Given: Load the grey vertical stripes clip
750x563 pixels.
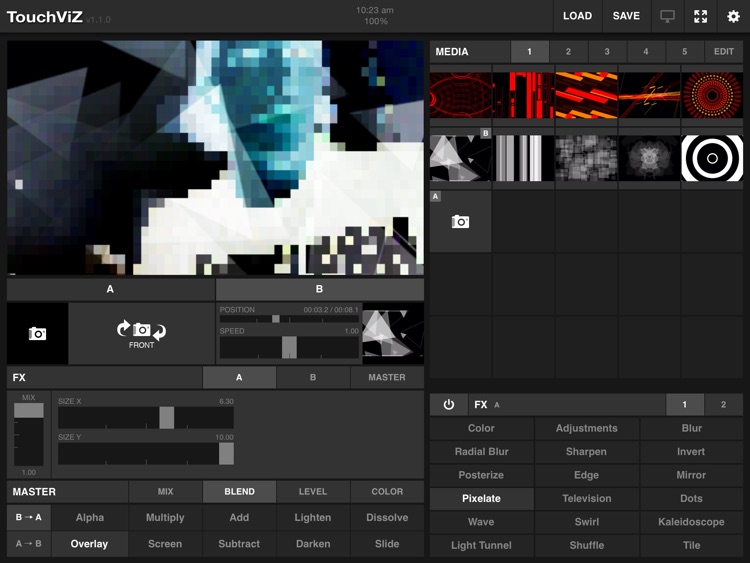Looking at the screenshot, I should (523, 158).
